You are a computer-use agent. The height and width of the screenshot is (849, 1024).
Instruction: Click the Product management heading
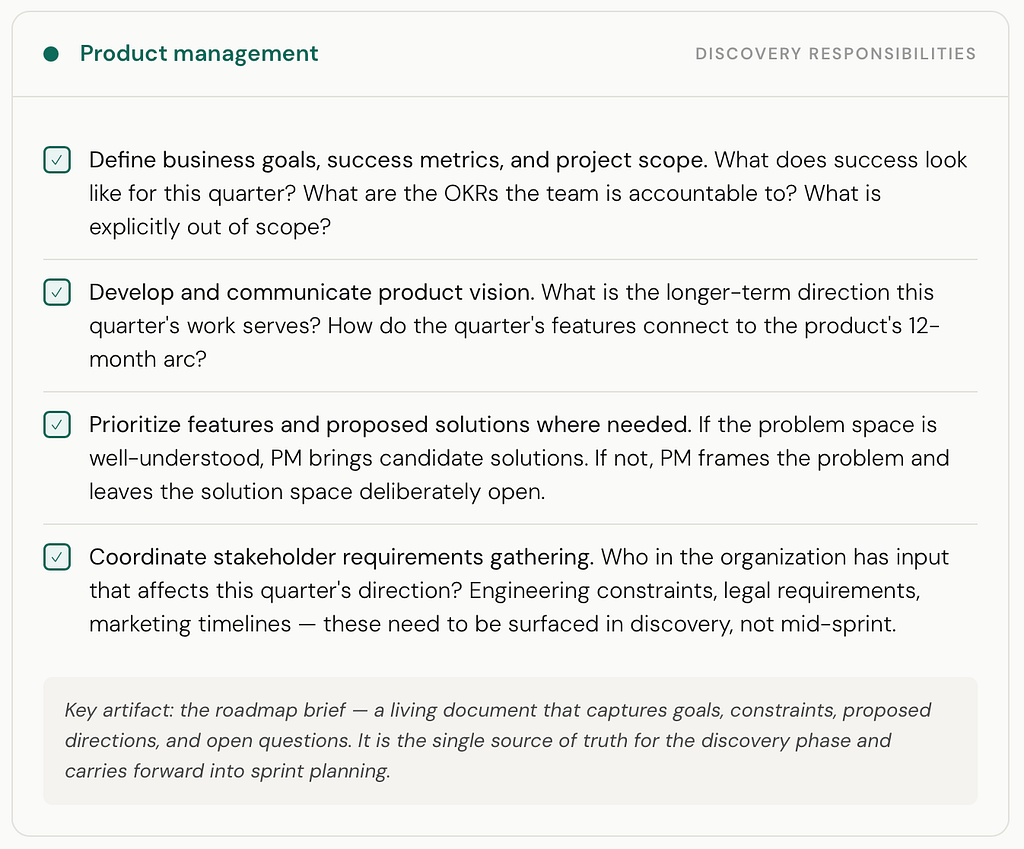point(199,54)
